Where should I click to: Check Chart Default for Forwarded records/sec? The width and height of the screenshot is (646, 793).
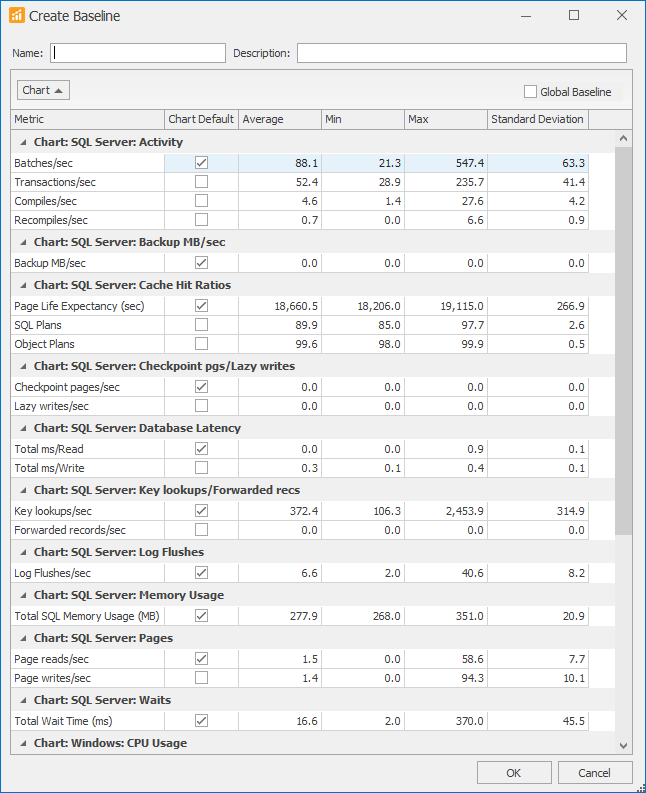pyautogui.click(x=201, y=530)
